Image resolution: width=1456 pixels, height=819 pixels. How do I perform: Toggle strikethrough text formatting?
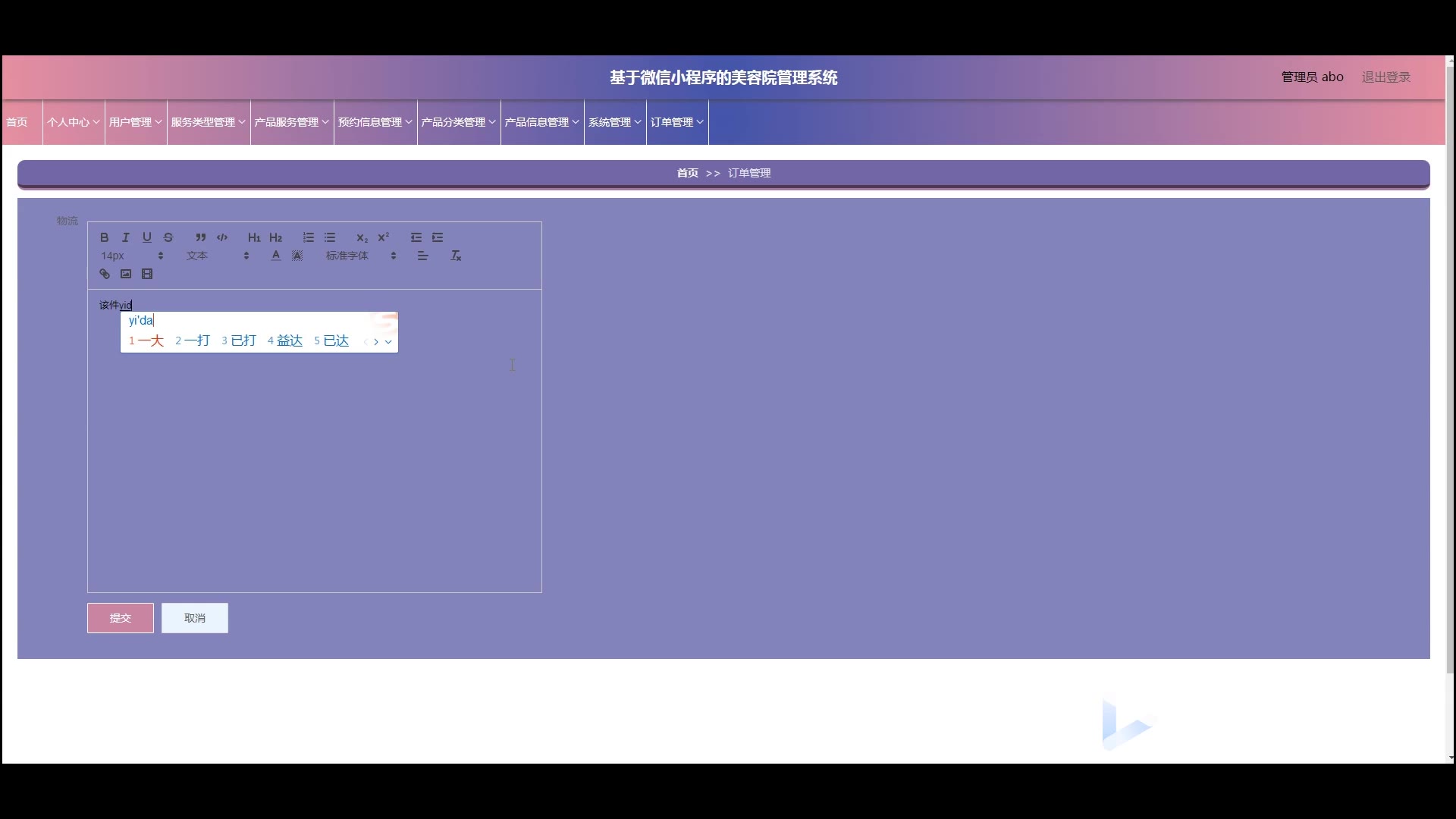tap(168, 237)
